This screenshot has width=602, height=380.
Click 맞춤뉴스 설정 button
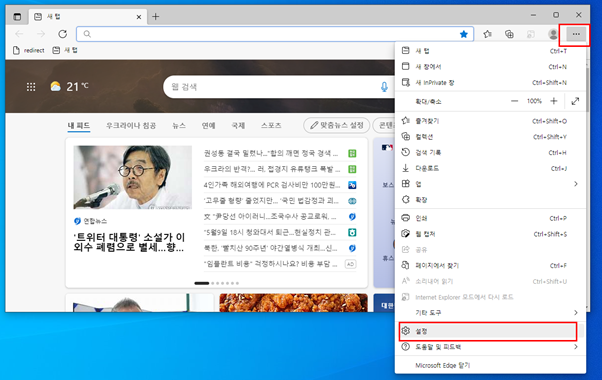[x=337, y=125]
